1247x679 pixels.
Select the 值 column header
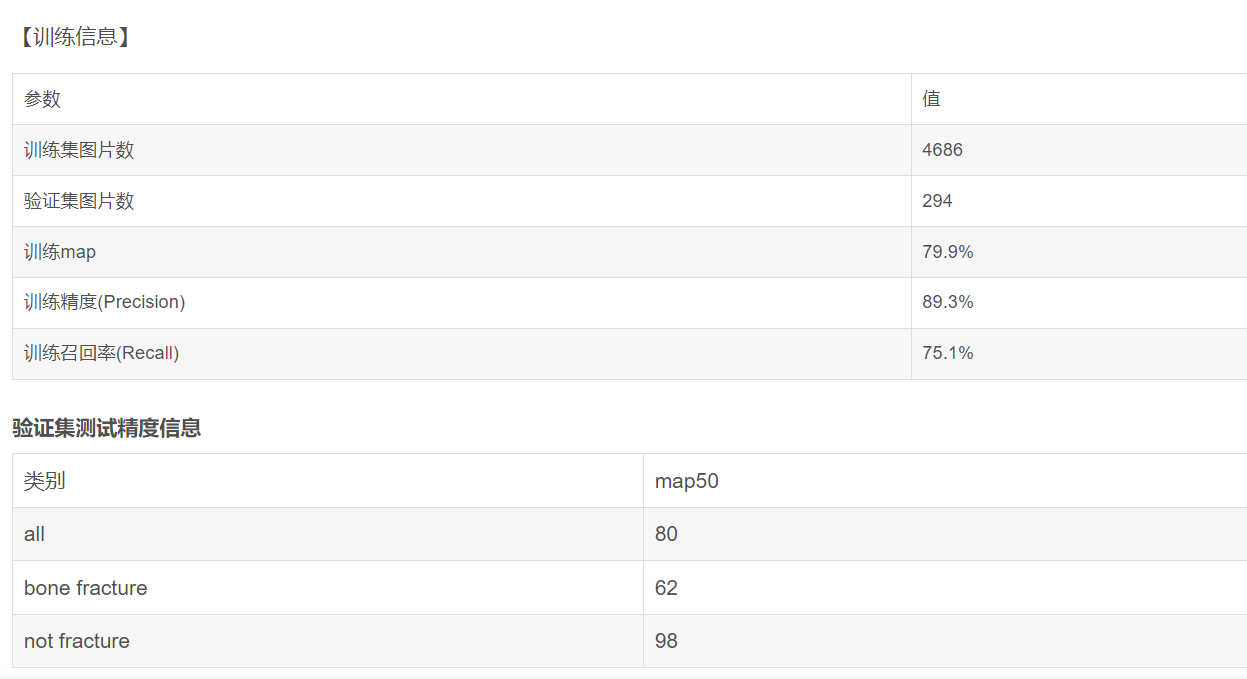click(x=932, y=99)
